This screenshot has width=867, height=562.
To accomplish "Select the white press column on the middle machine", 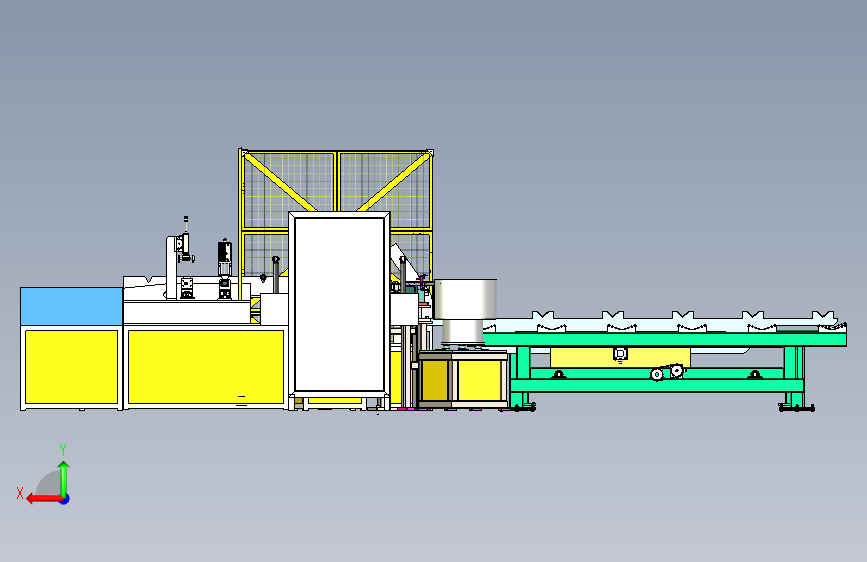I will [171, 268].
